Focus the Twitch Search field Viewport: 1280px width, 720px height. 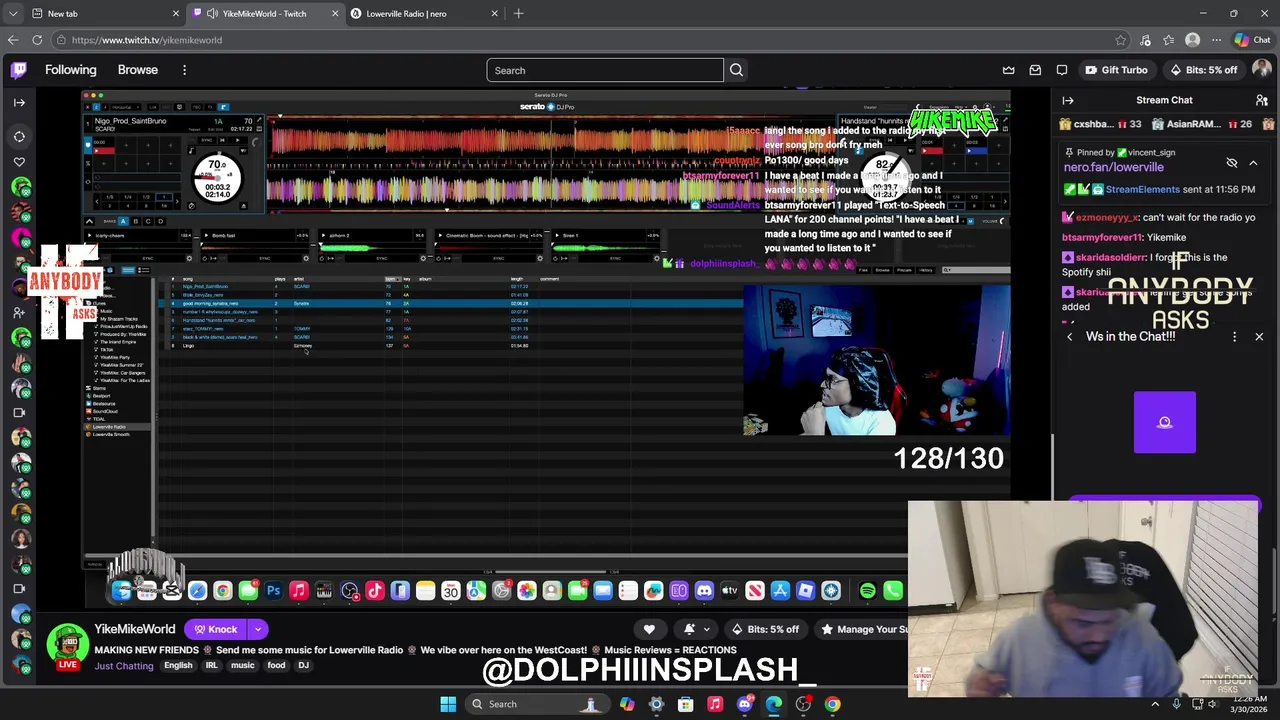(605, 70)
